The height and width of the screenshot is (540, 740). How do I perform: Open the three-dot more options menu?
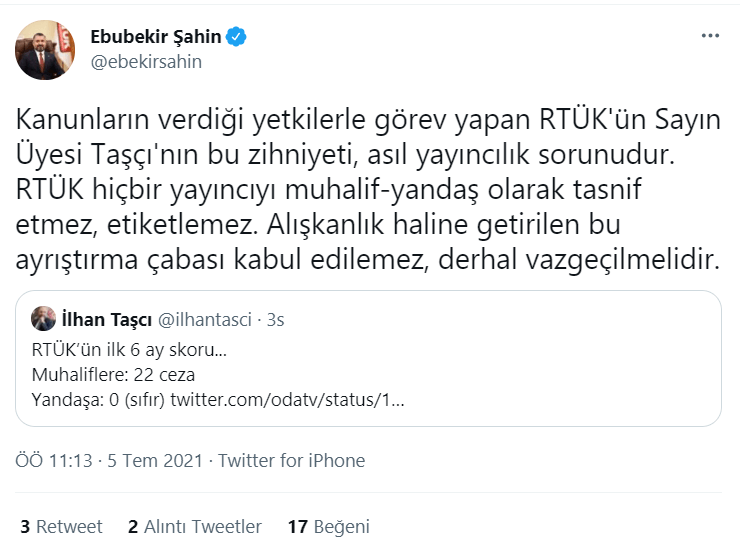point(710,36)
